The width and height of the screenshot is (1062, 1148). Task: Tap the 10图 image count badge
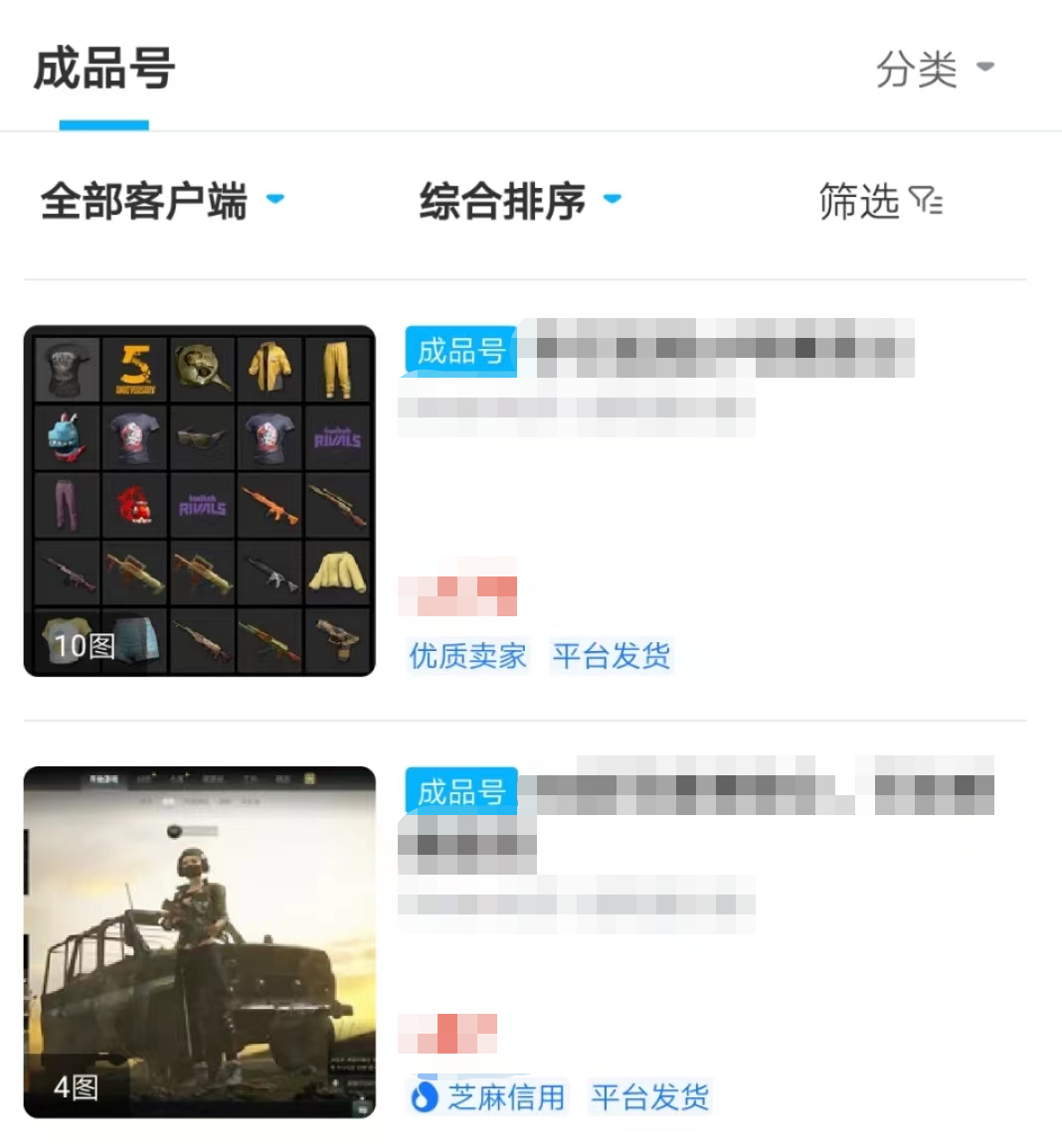[x=85, y=646]
